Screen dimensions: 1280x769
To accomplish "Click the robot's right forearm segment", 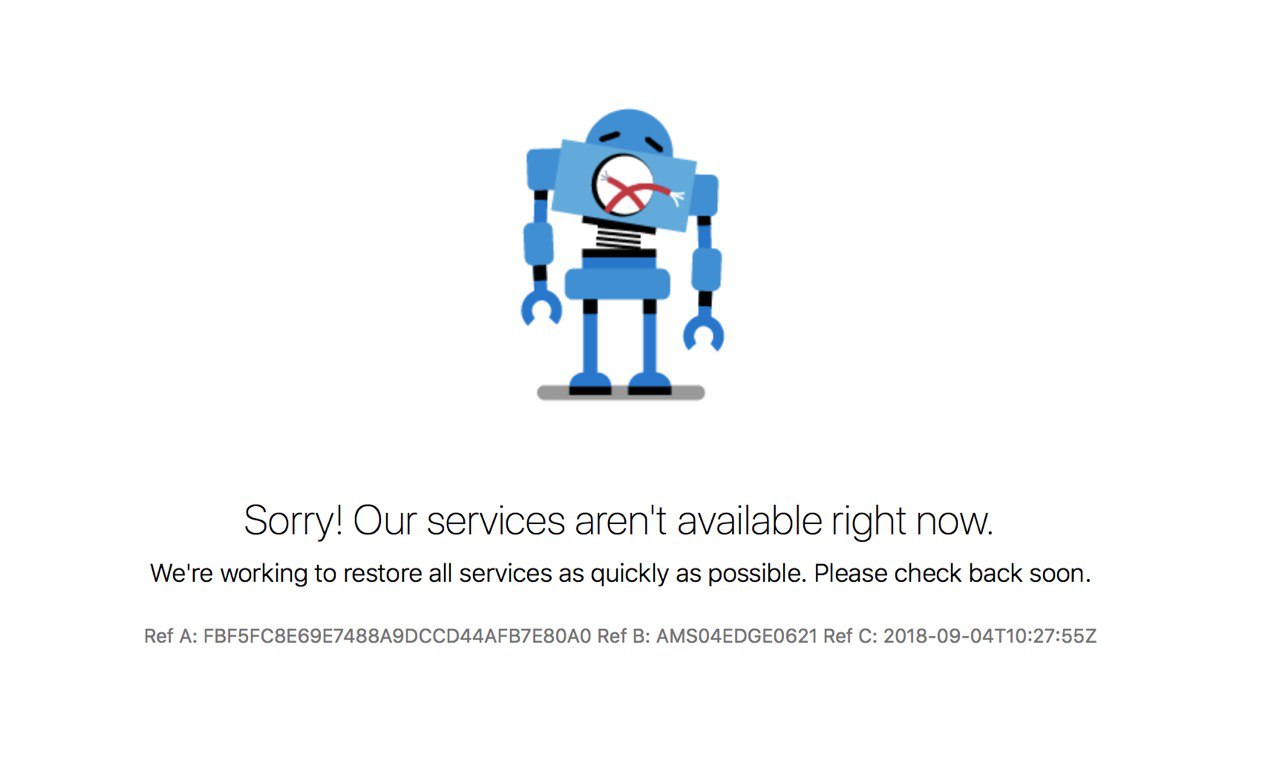I will (x=706, y=269).
